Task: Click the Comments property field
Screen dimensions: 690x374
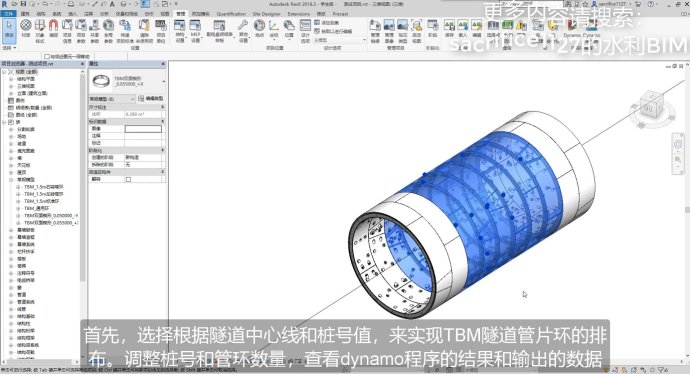Action: tap(143, 136)
